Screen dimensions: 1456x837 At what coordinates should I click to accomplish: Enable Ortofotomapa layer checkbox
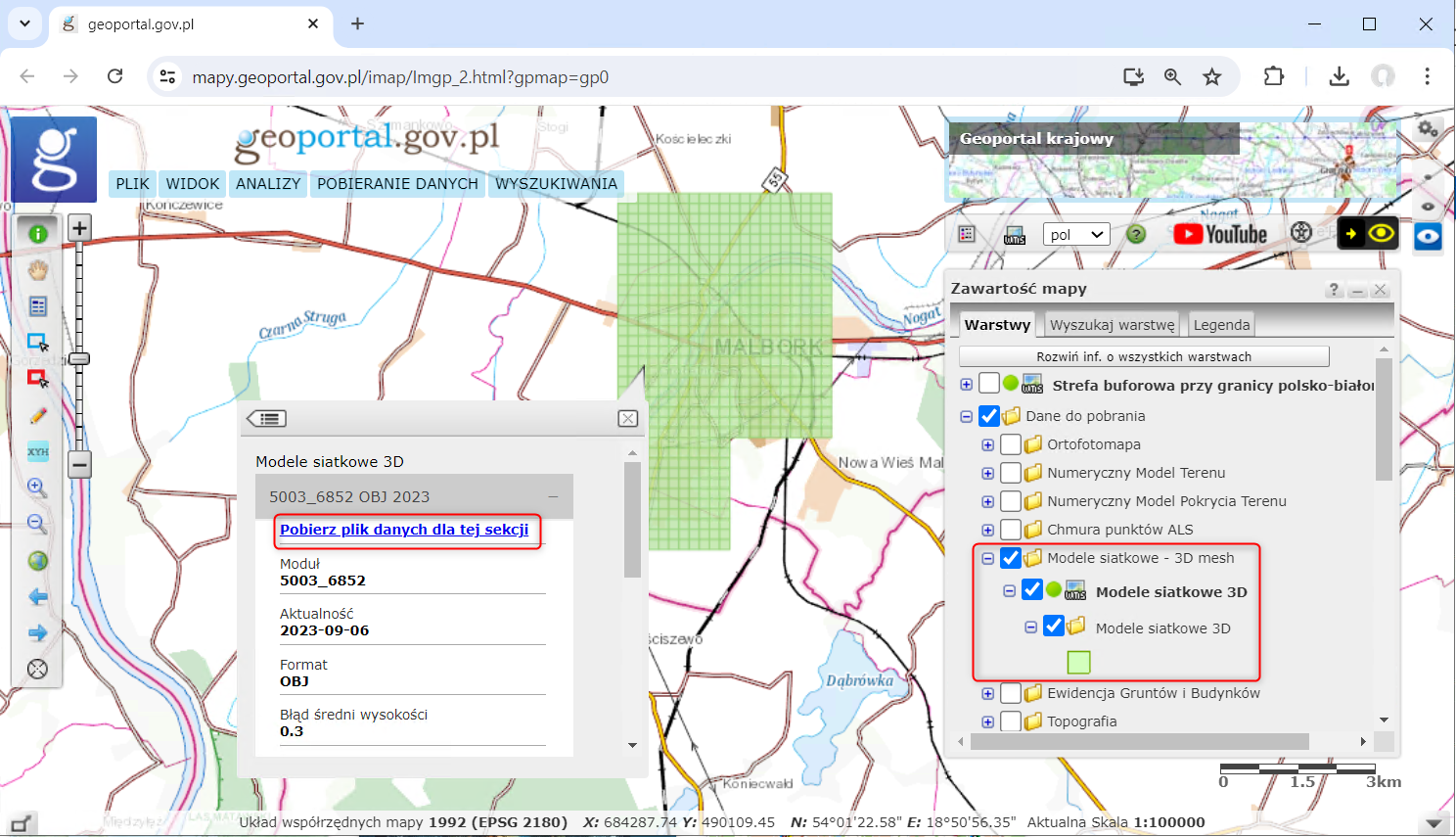tap(1011, 444)
